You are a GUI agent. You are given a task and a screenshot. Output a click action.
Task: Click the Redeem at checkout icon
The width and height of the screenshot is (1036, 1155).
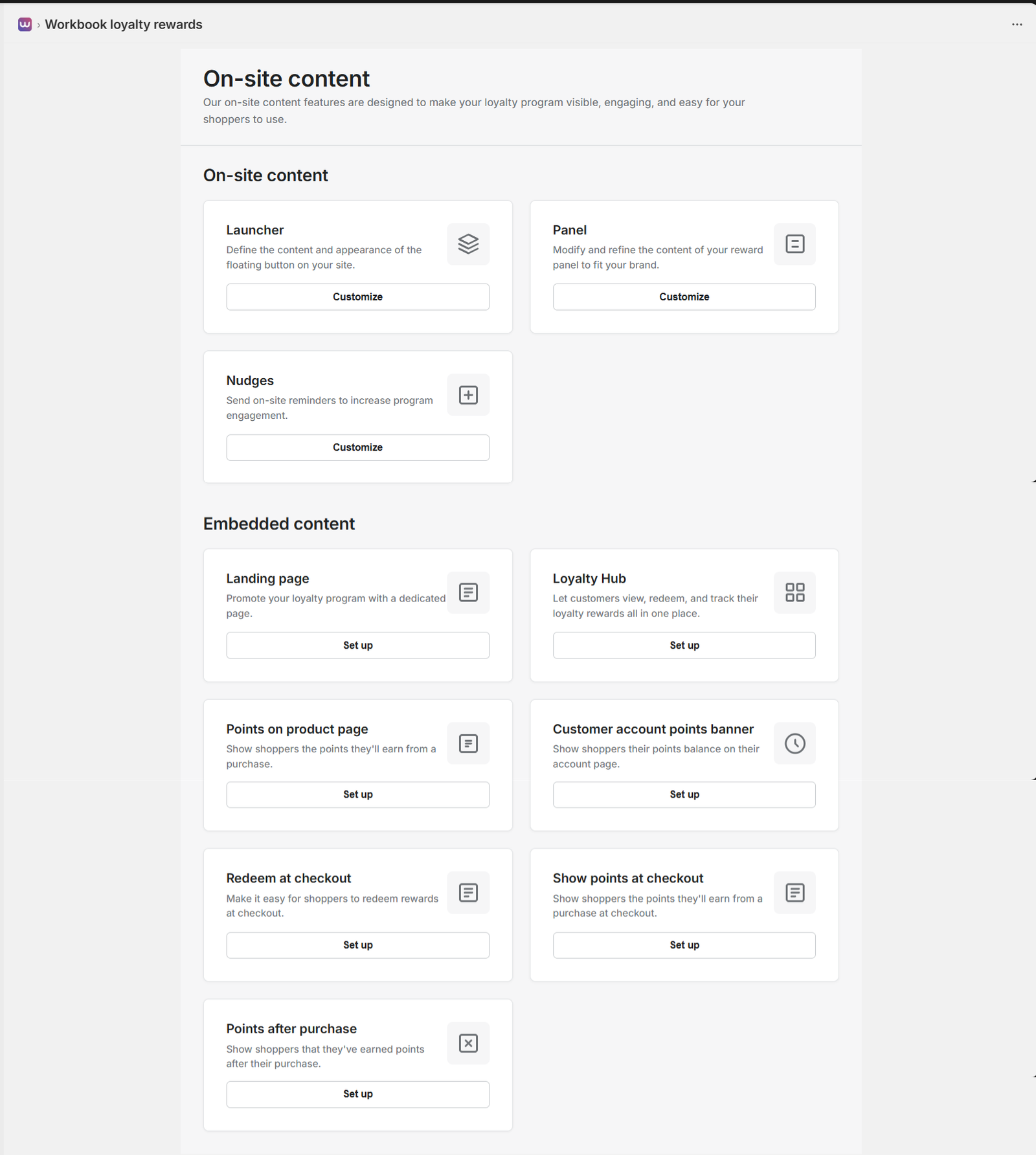(x=467, y=893)
